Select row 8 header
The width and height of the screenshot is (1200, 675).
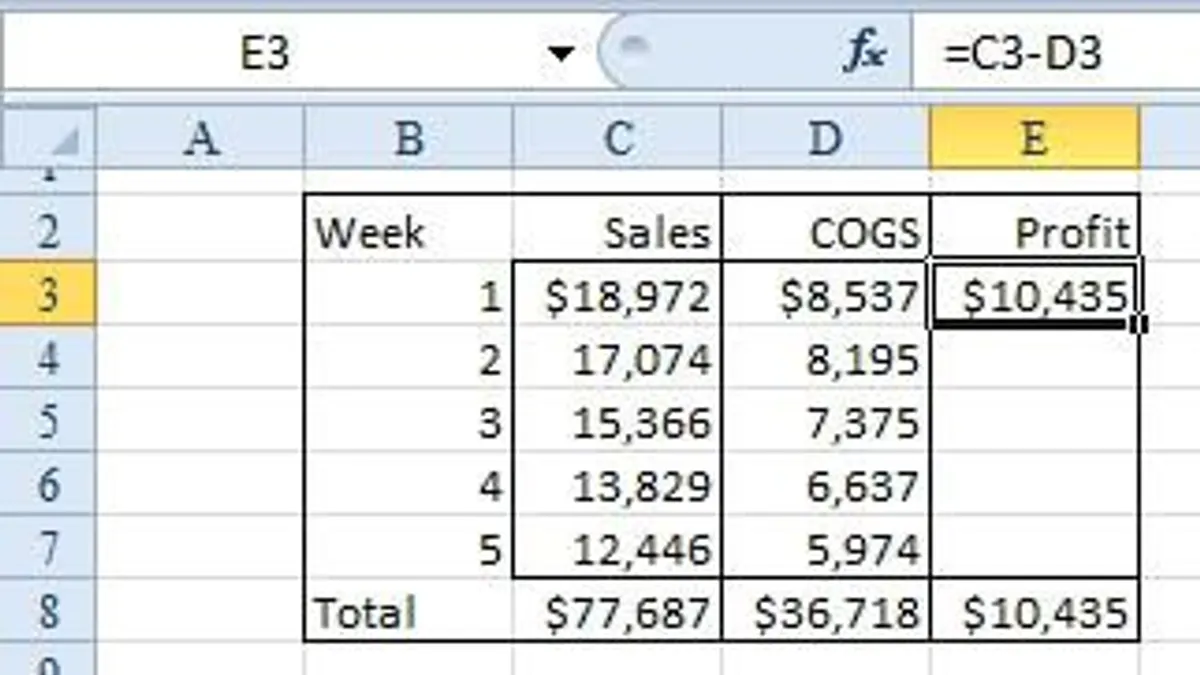pyautogui.click(x=47, y=612)
